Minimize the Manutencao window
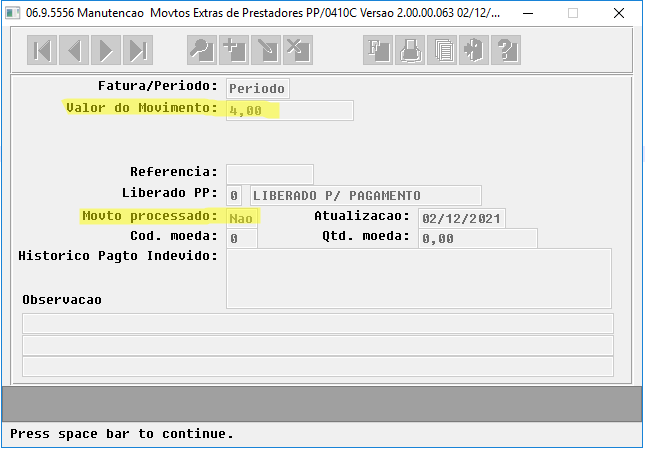Screen dimensions: 645x449 [528, 13]
